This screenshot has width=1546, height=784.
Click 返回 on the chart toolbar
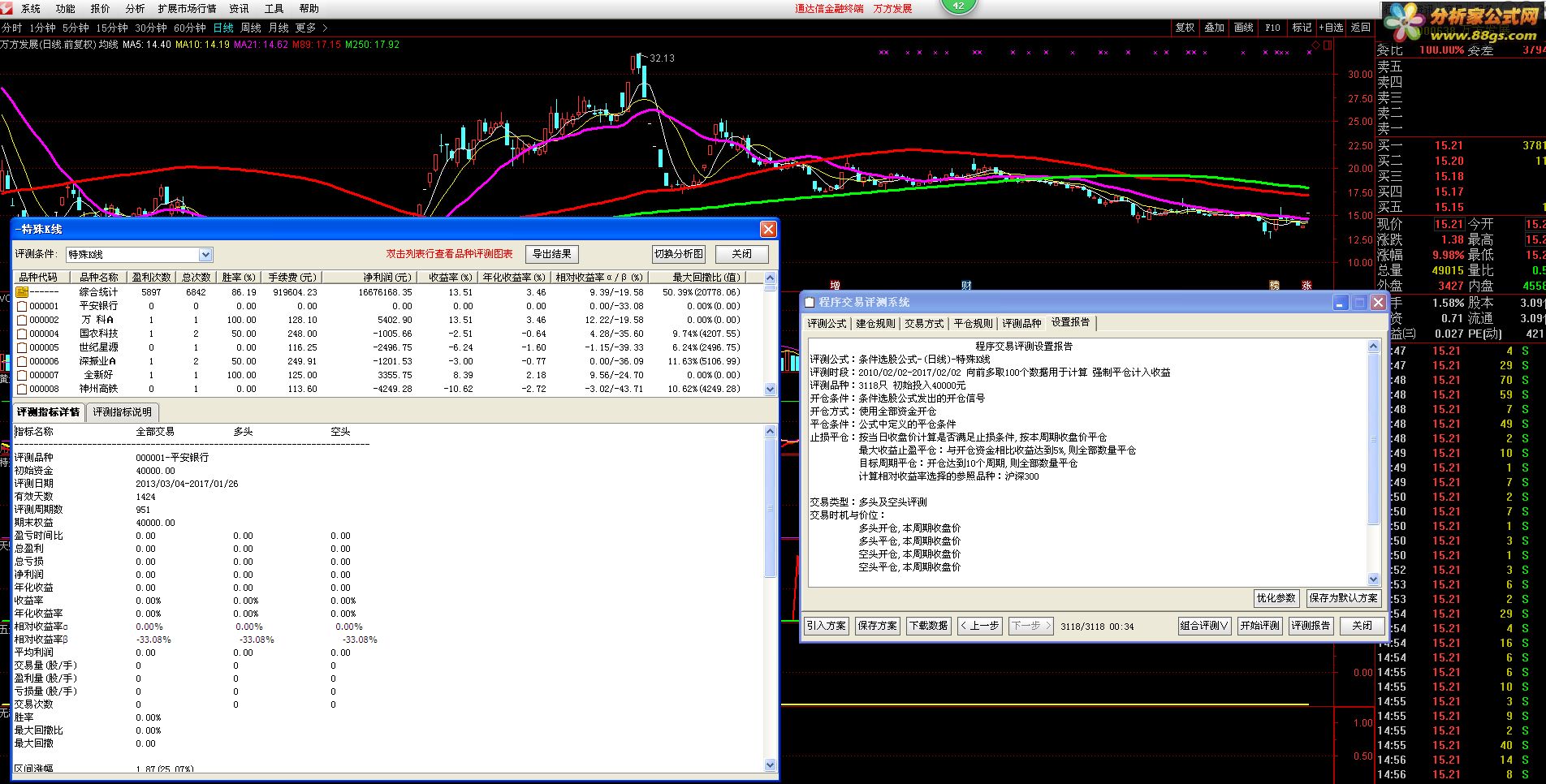click(x=1360, y=28)
